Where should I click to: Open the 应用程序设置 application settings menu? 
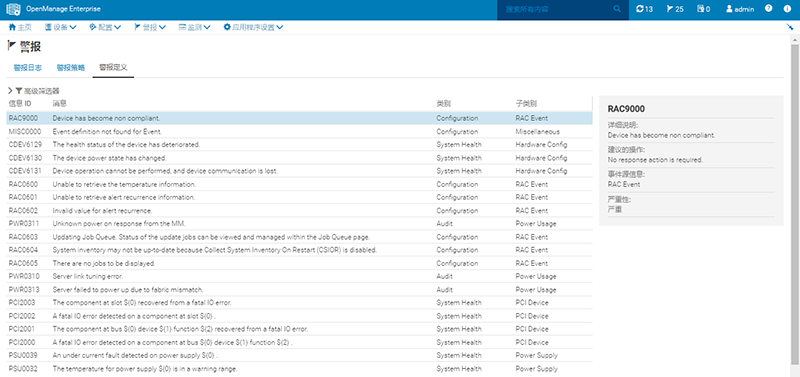tap(253, 27)
